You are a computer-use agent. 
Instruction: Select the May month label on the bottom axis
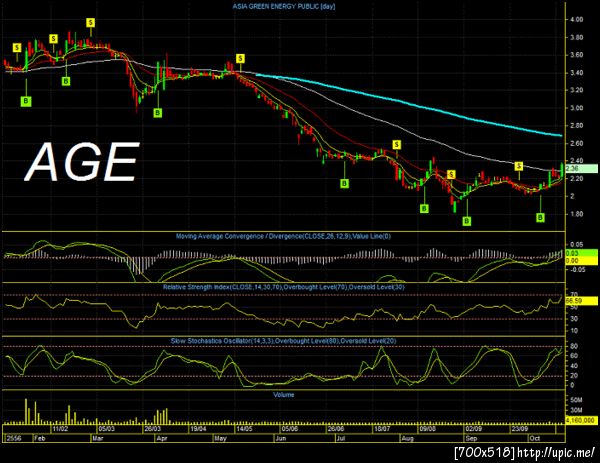(x=220, y=438)
